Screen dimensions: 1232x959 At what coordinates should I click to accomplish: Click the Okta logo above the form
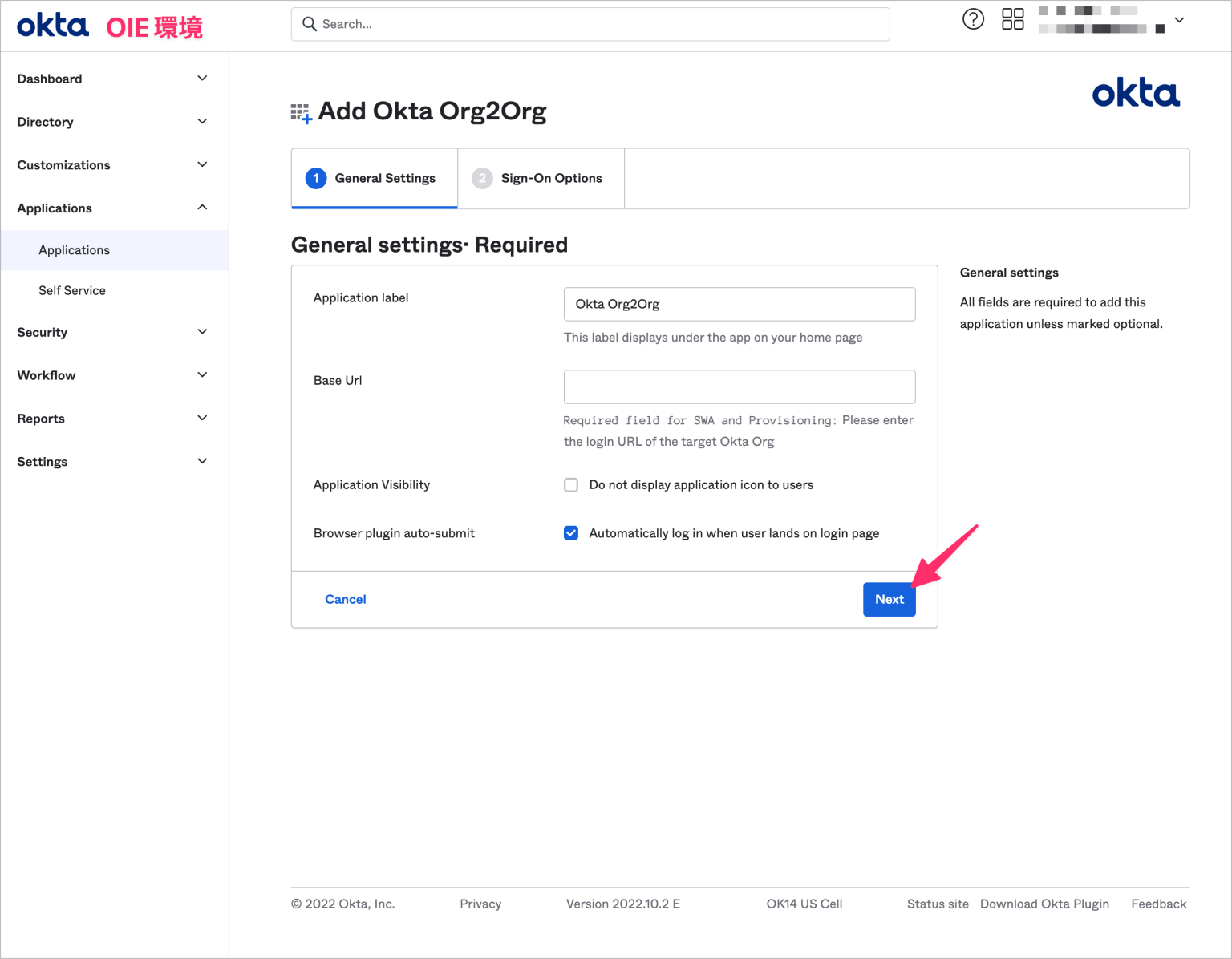tap(1136, 93)
